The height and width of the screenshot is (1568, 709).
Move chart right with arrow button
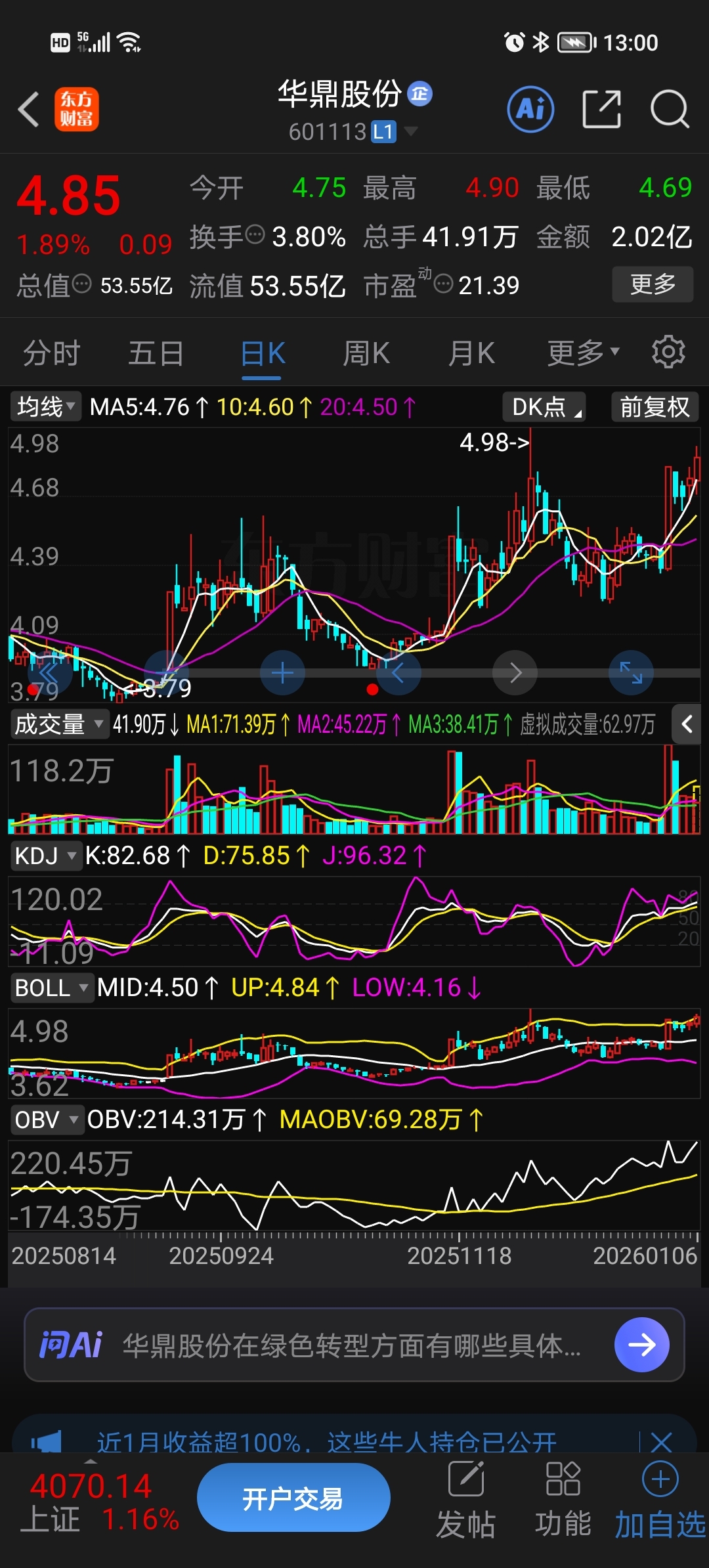click(x=515, y=673)
